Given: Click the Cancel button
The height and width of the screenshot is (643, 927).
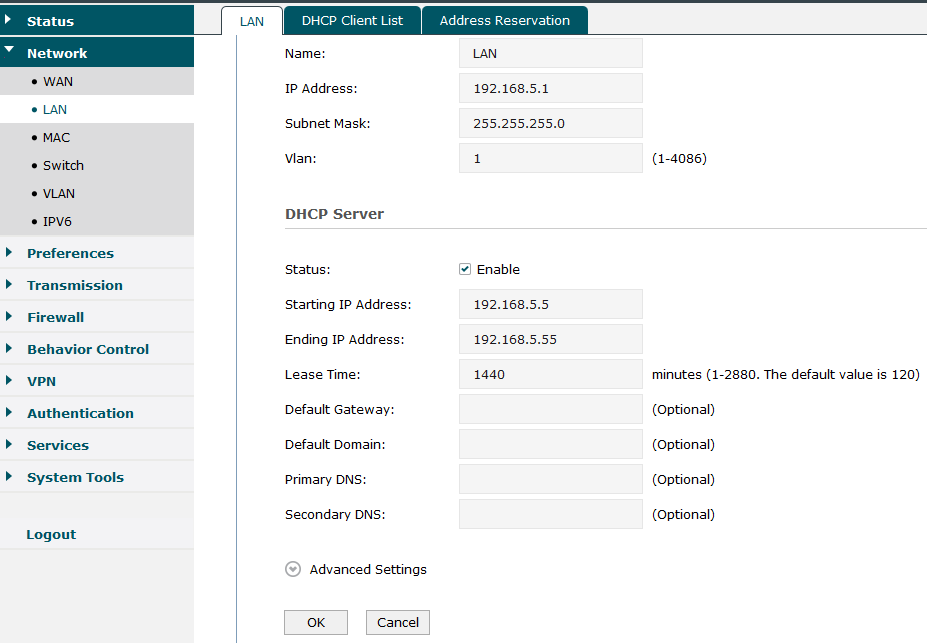Looking at the screenshot, I should pyautogui.click(x=397, y=621).
